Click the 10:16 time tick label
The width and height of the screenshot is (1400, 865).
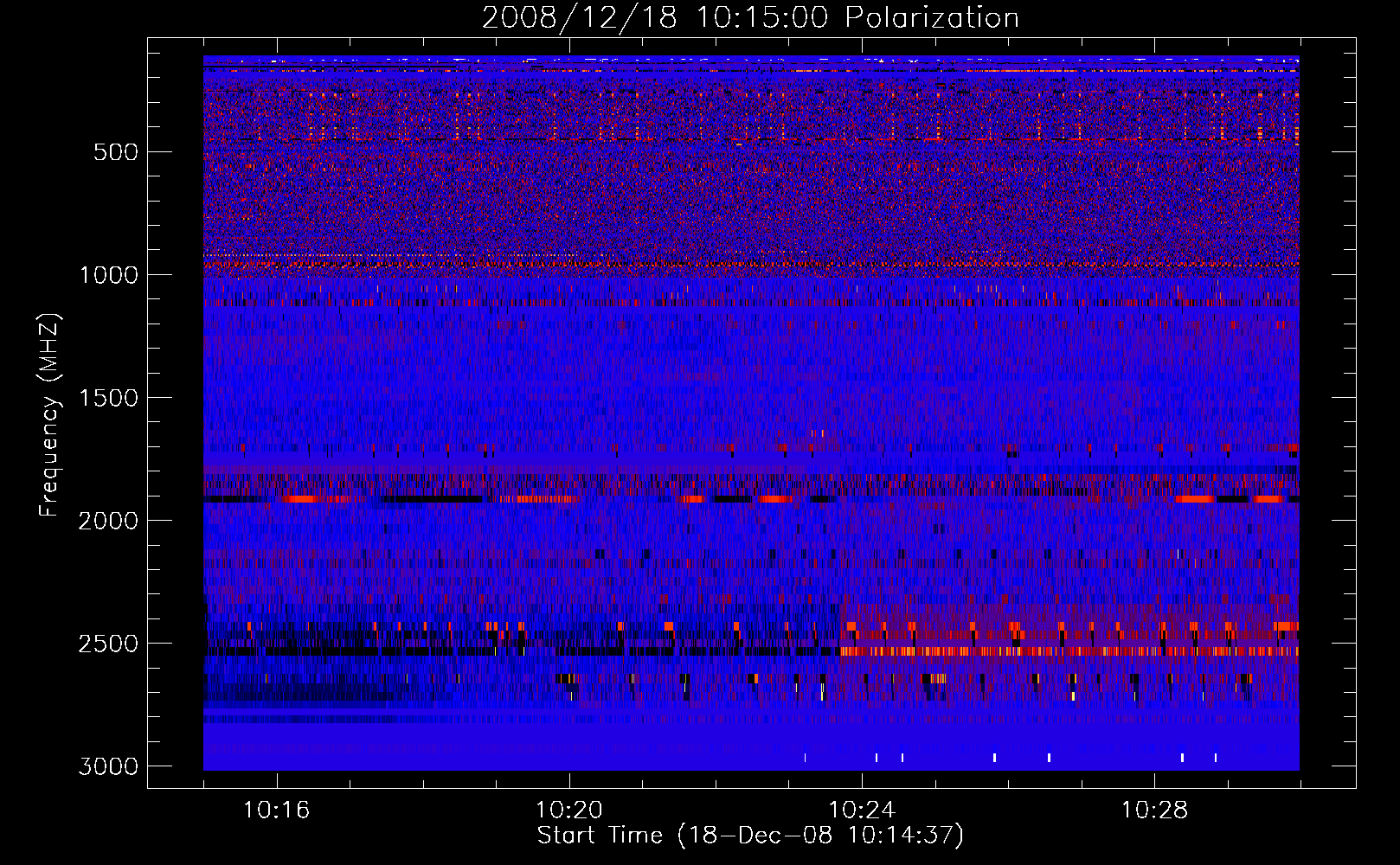point(277,811)
